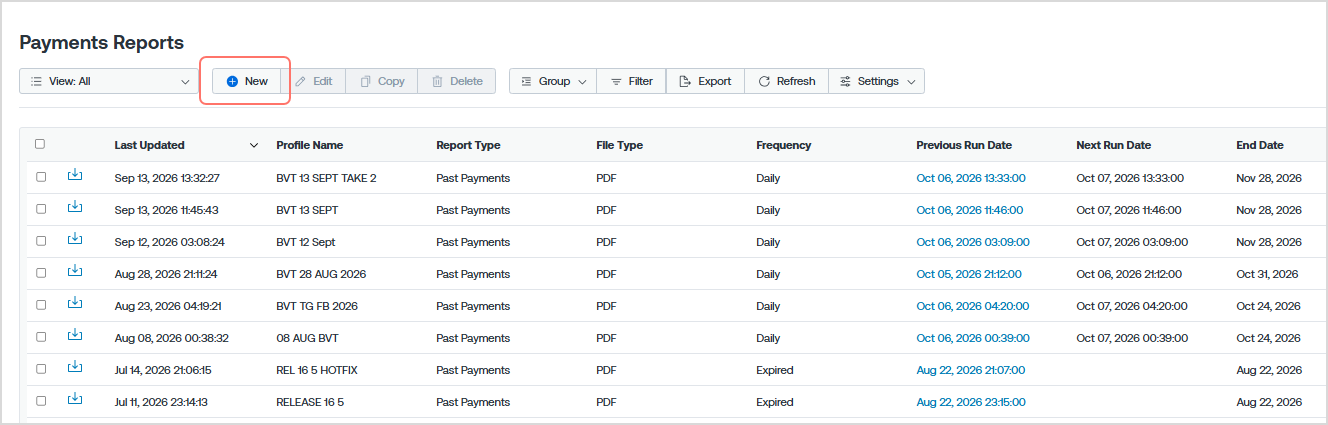Check the BVT TG FB 2026 row checkbox
The image size is (1328, 425).
41,305
